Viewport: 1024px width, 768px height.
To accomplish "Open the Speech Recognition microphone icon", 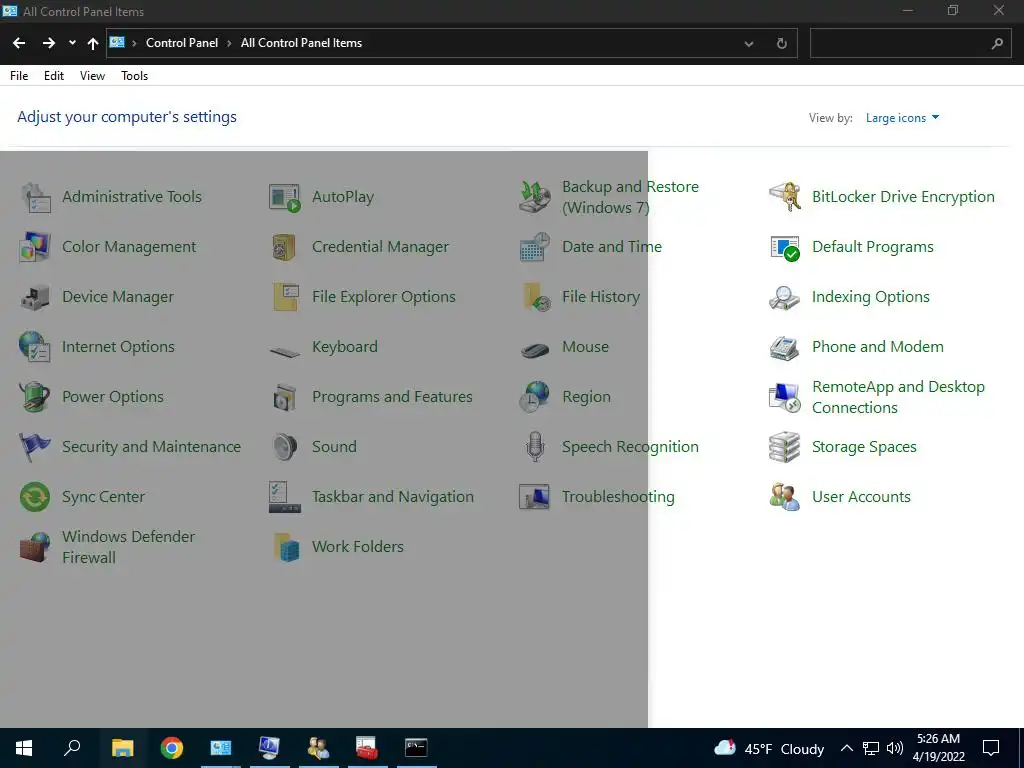I will tap(535, 447).
